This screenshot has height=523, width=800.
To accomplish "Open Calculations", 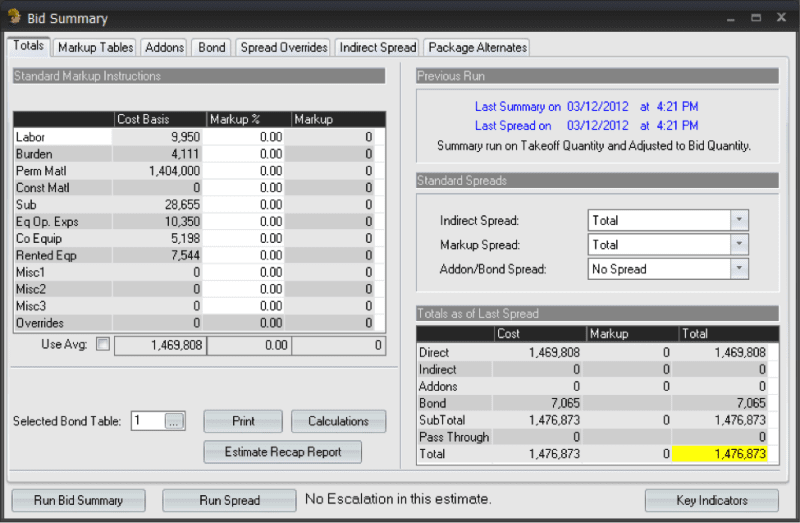I will [x=338, y=421].
